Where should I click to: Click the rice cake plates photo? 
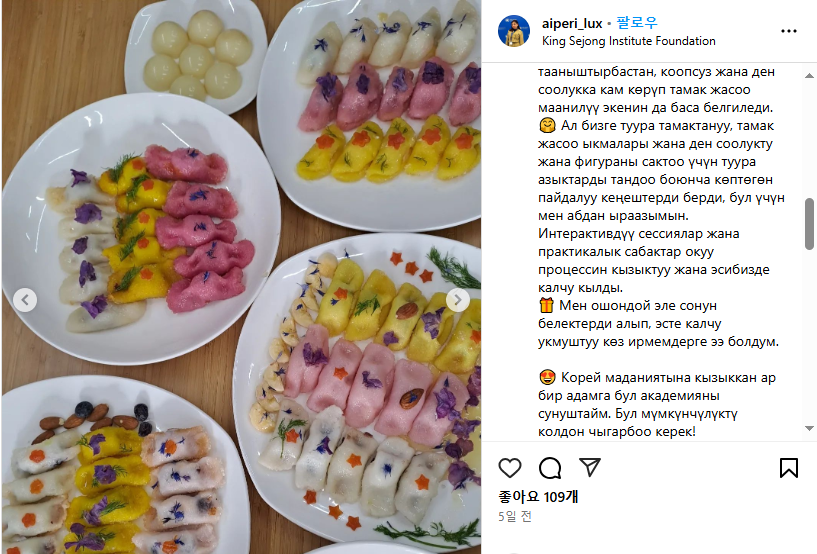click(x=241, y=277)
